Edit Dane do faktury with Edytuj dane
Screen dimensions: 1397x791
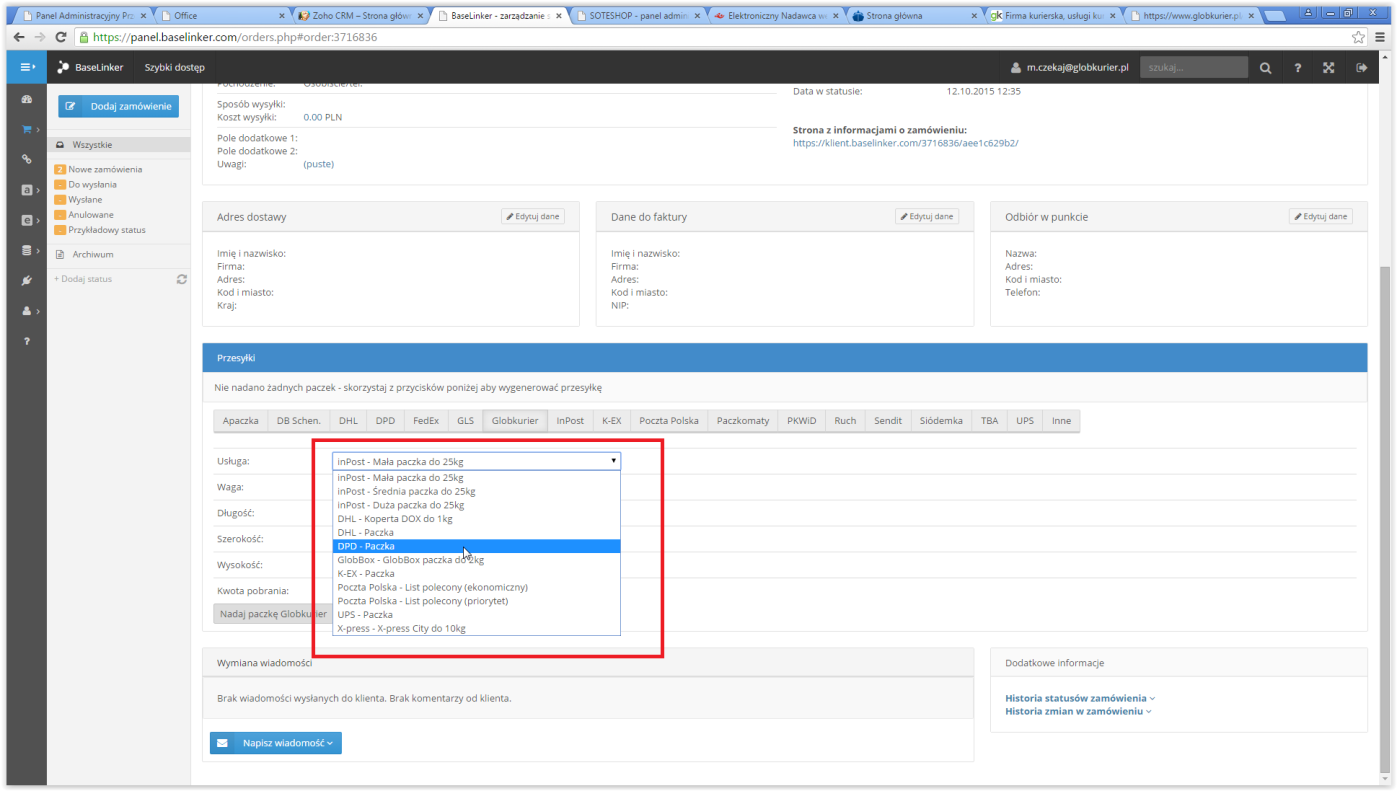click(927, 216)
